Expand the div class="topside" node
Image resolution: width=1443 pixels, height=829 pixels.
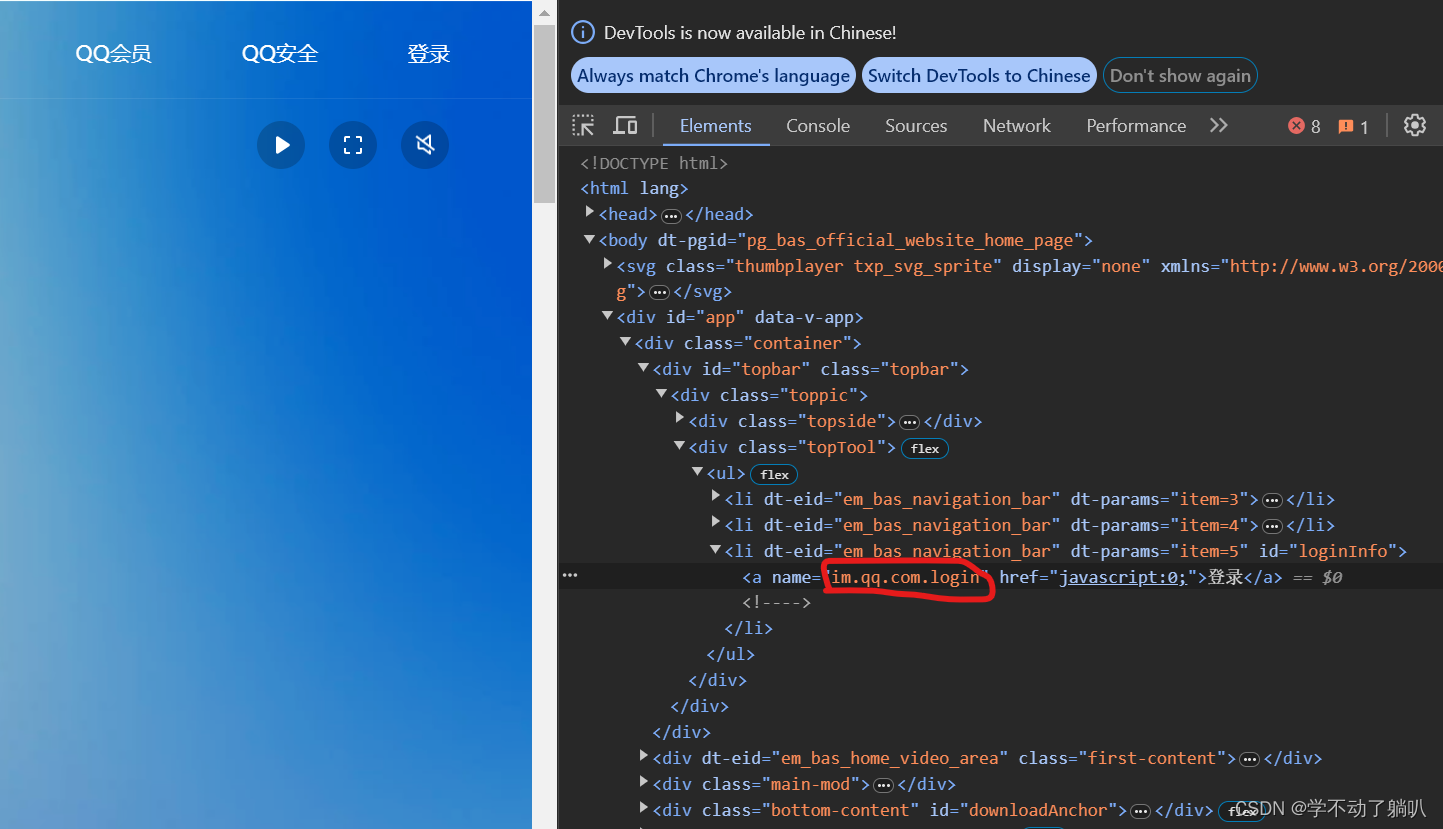point(680,421)
